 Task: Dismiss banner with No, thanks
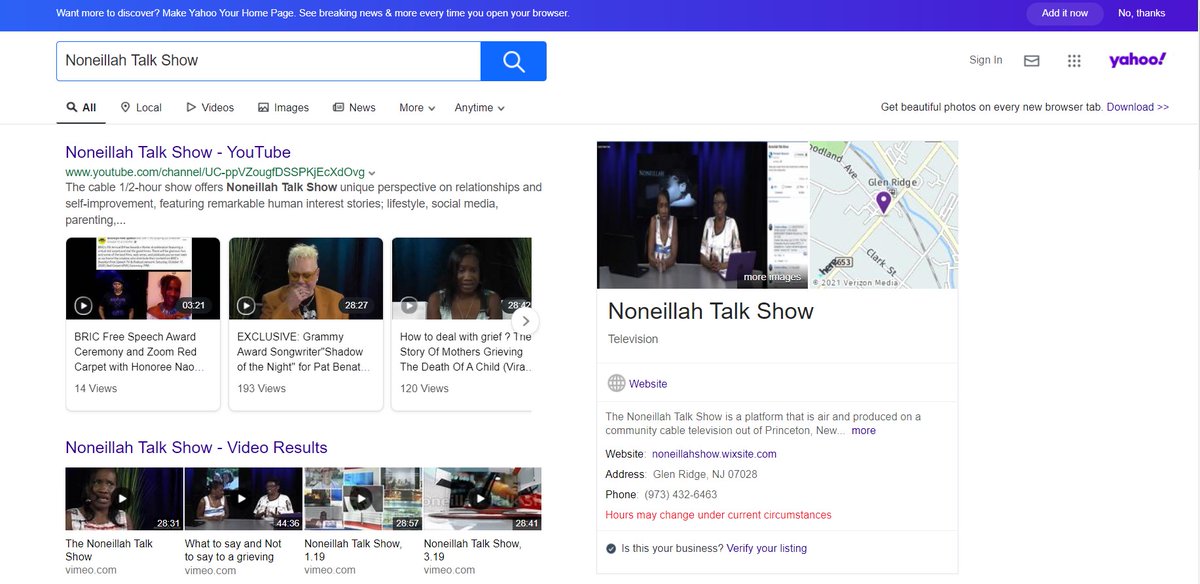click(1141, 13)
